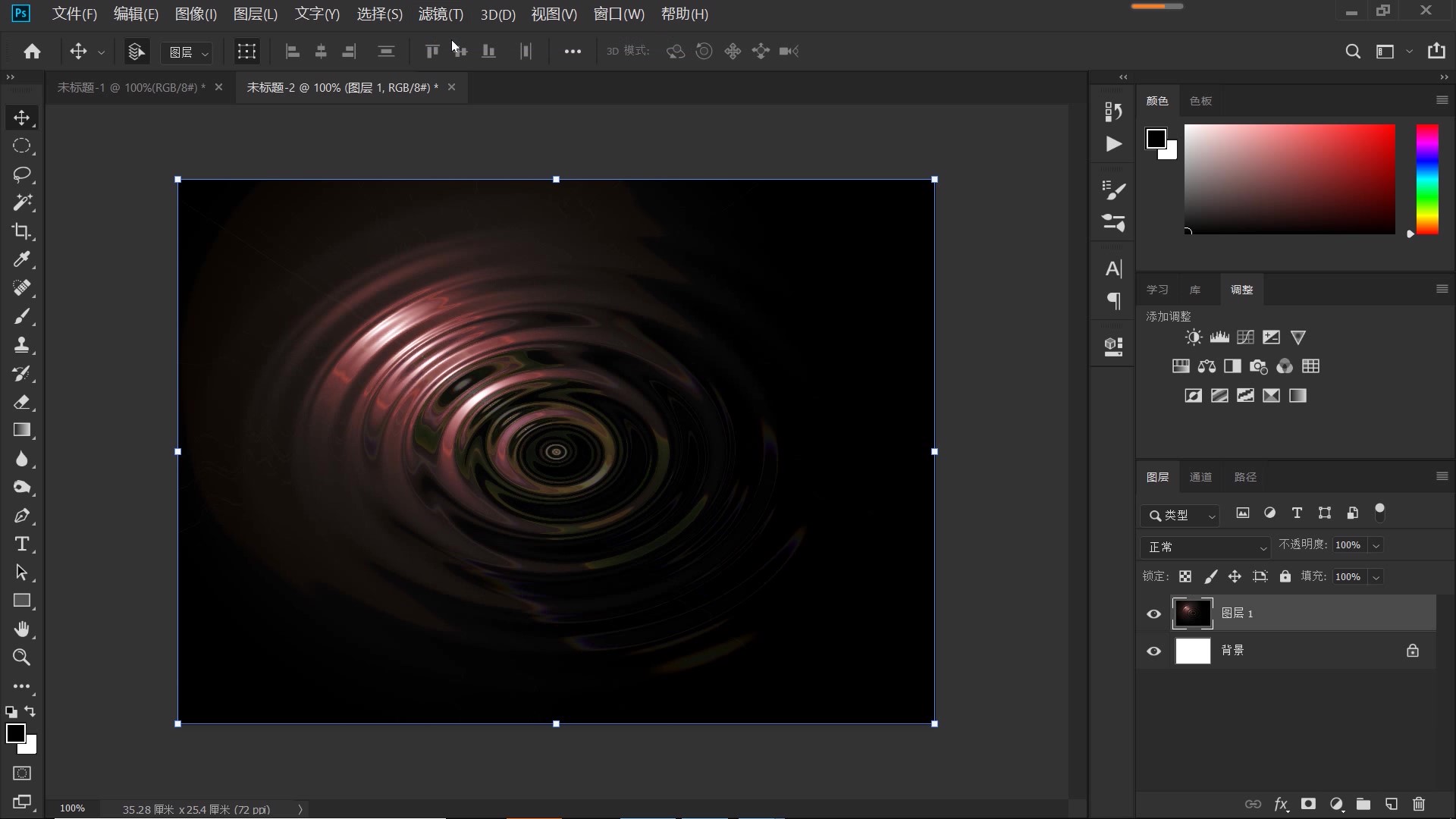Choose the Horizontal Type tool
Screen dimensions: 1456x819
coord(21,544)
